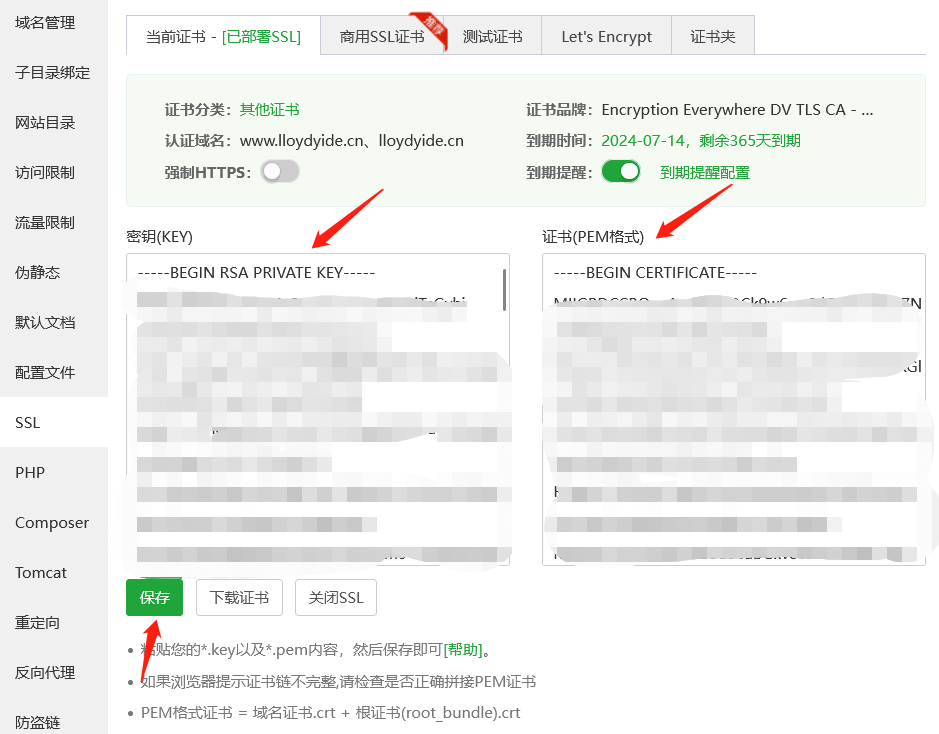939x734 pixels.
Task: Switch to the 测试证书 tab
Action: pyautogui.click(x=492, y=37)
